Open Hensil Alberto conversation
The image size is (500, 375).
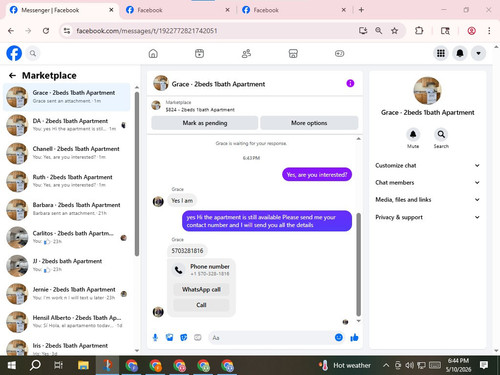point(67,321)
